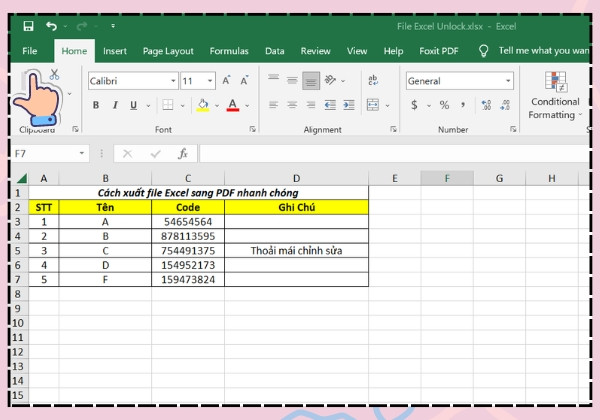Click the Percent Style icon
Screen dimensions: 600x420
(444, 105)
